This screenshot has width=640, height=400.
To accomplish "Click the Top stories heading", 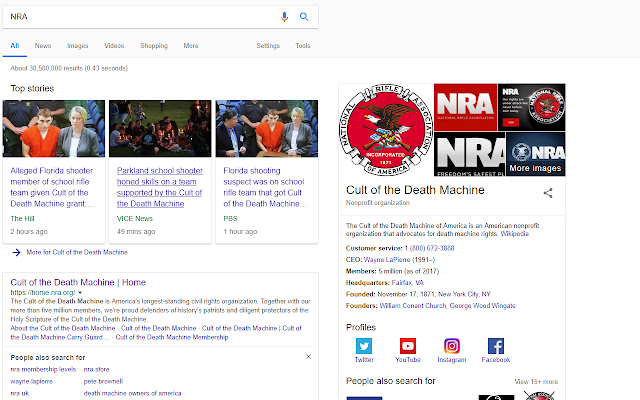I will point(32,89).
